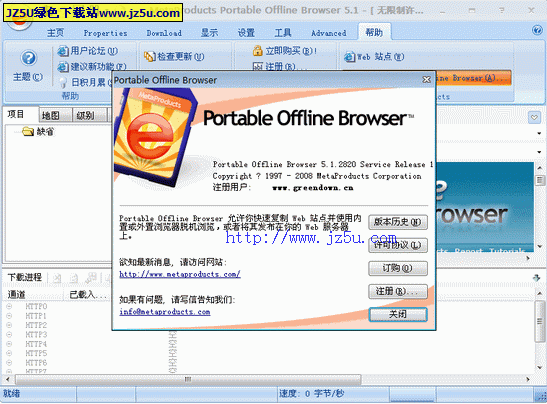Click the blue help icon at ribbon right
Viewport: 547px width, 404px height.
[x=537, y=30]
